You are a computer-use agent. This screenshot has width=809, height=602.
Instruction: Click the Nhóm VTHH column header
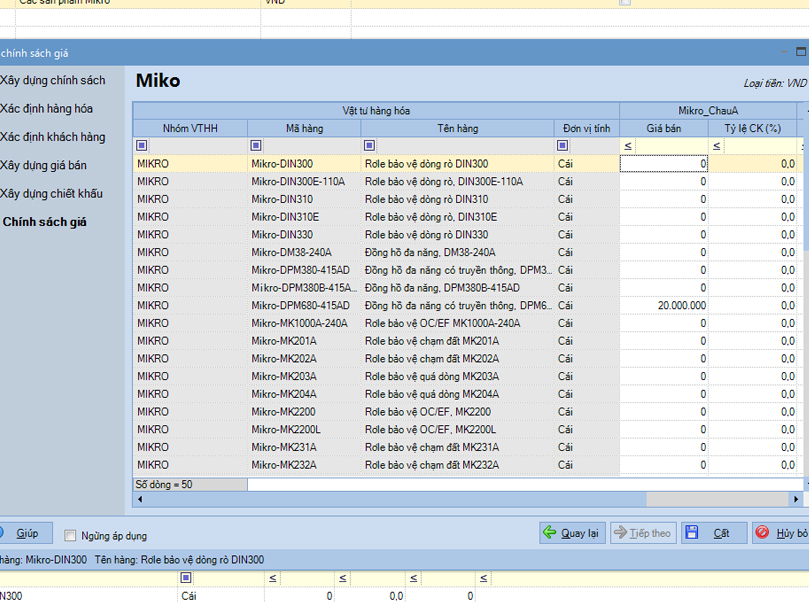(190, 128)
